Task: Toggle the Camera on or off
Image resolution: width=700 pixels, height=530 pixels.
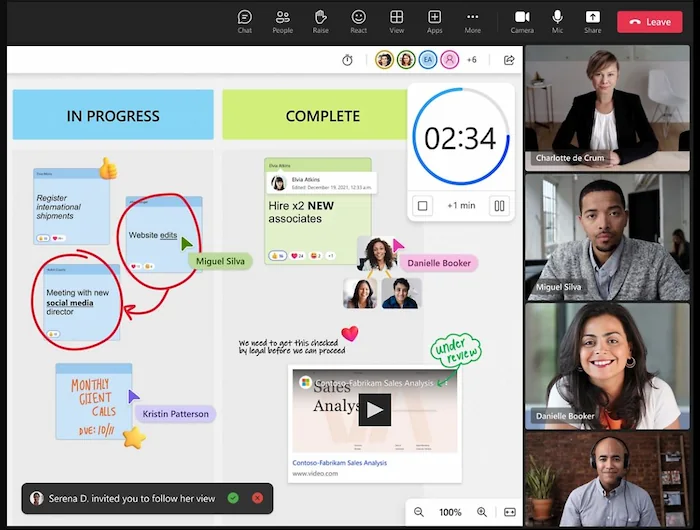Action: 522,21
